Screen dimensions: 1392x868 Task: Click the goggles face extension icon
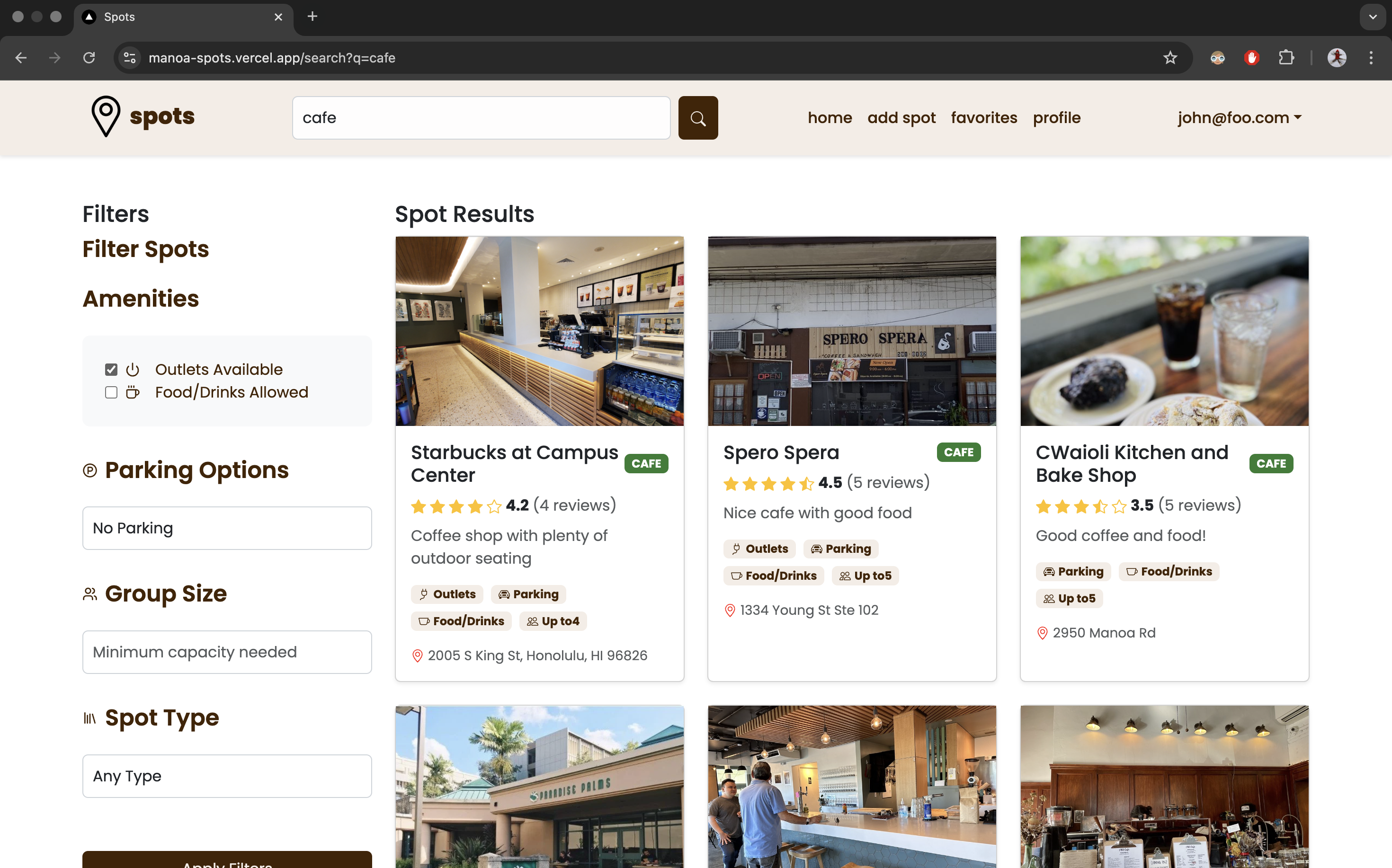[x=1217, y=57]
